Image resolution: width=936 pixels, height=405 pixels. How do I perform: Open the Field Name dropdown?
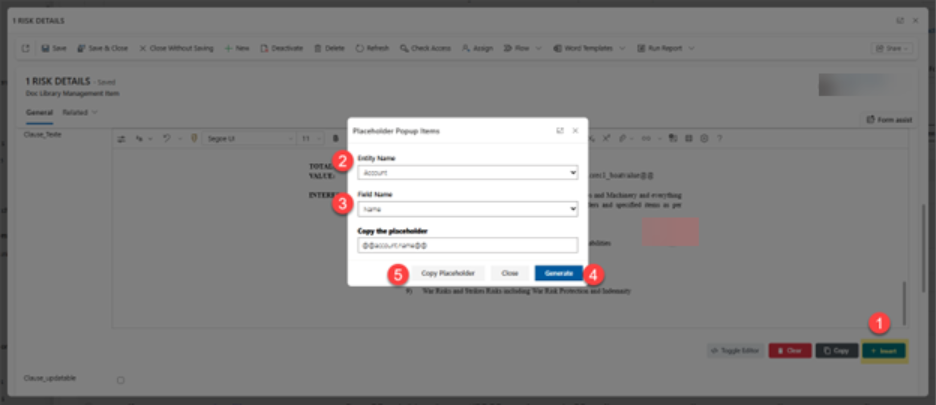click(467, 209)
